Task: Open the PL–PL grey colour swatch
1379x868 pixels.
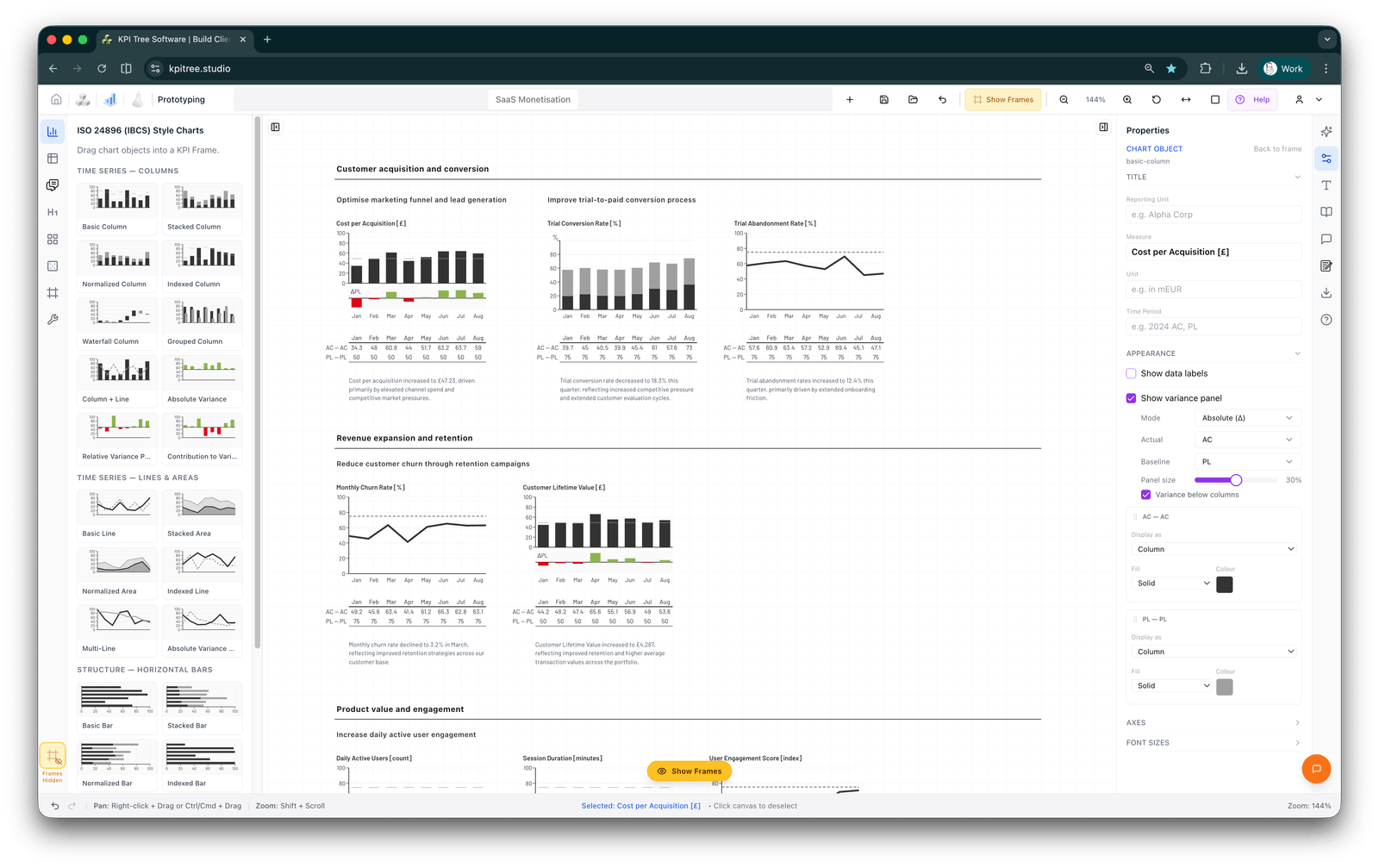Action: [1224, 687]
